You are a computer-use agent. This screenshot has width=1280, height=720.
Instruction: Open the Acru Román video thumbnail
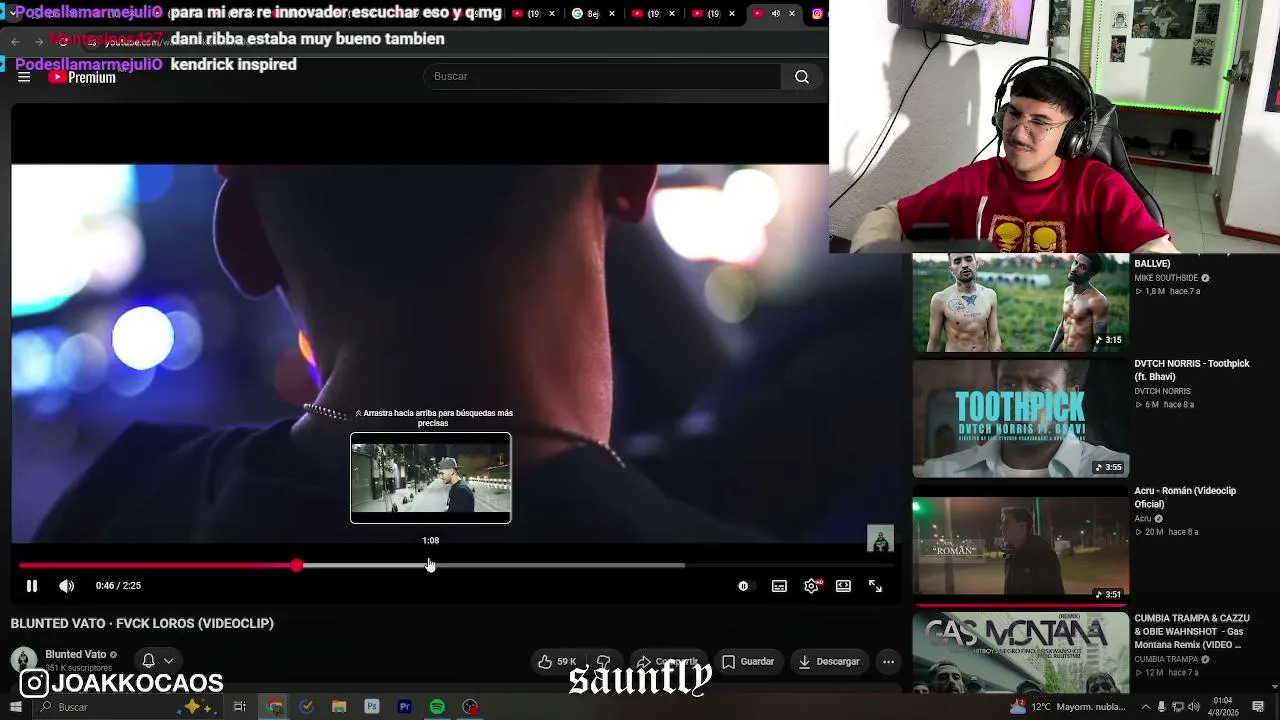click(1020, 546)
